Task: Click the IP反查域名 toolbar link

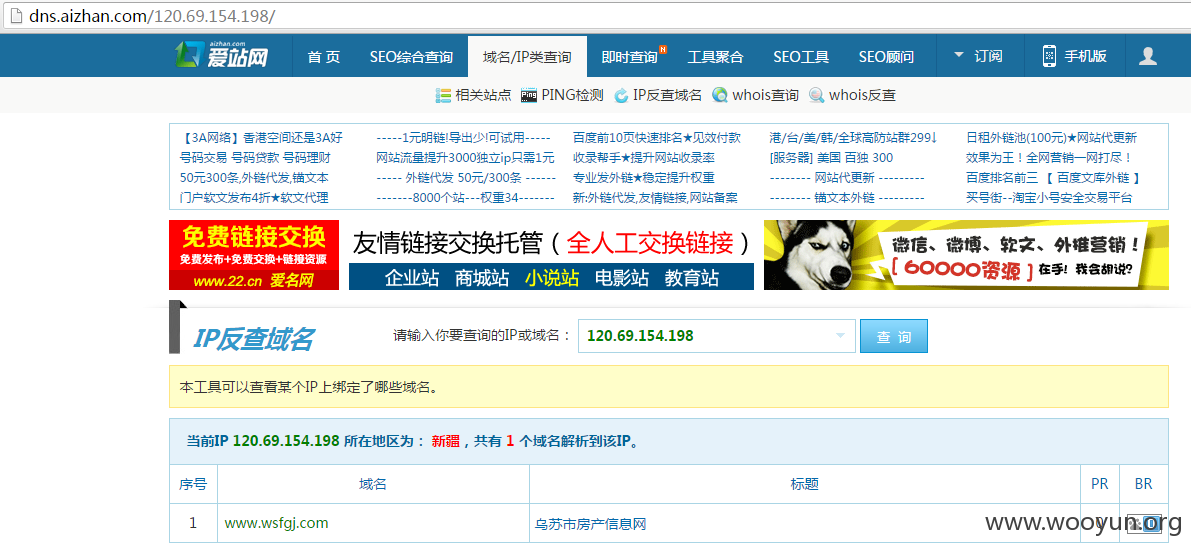Action: [667, 95]
